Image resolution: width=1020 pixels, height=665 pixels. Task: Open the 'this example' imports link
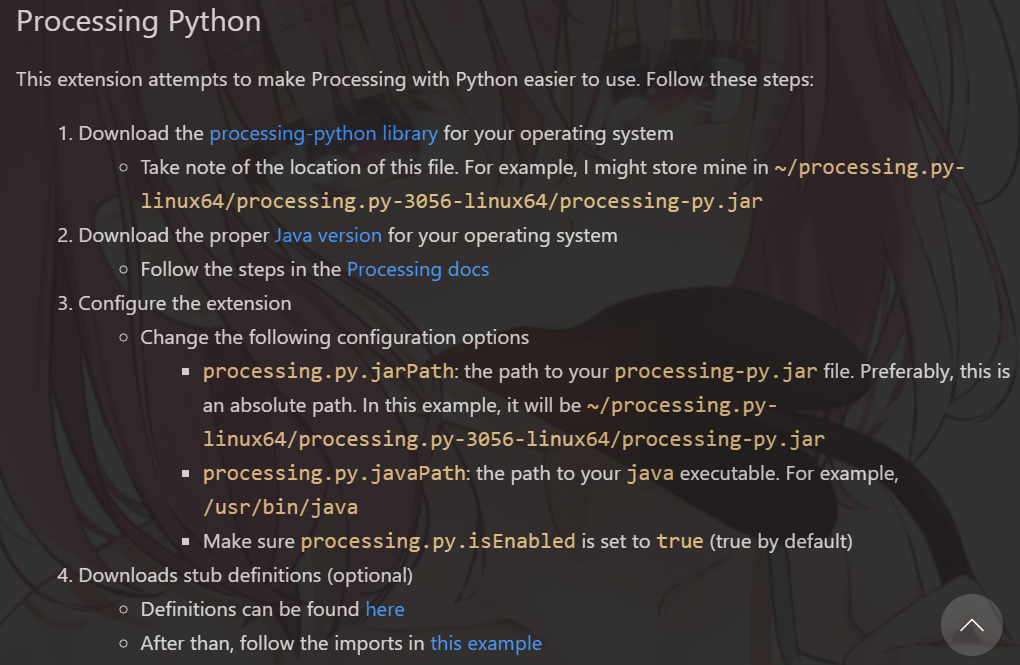click(486, 643)
